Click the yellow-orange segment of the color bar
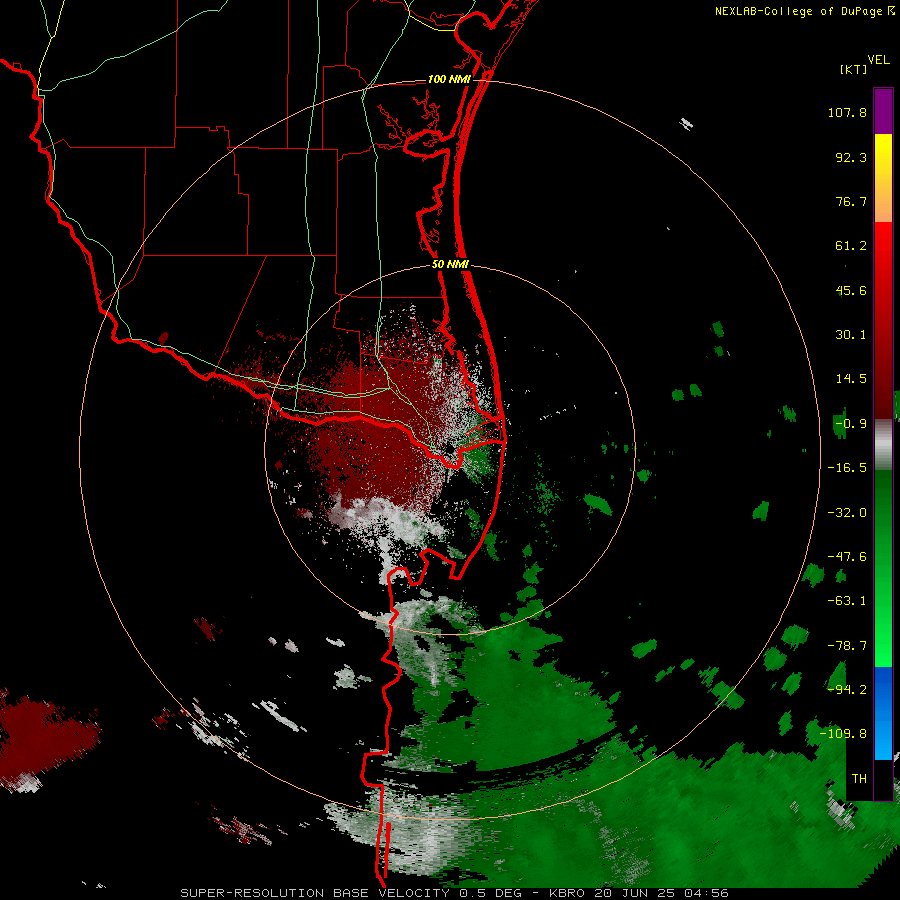900x900 pixels. [x=883, y=178]
